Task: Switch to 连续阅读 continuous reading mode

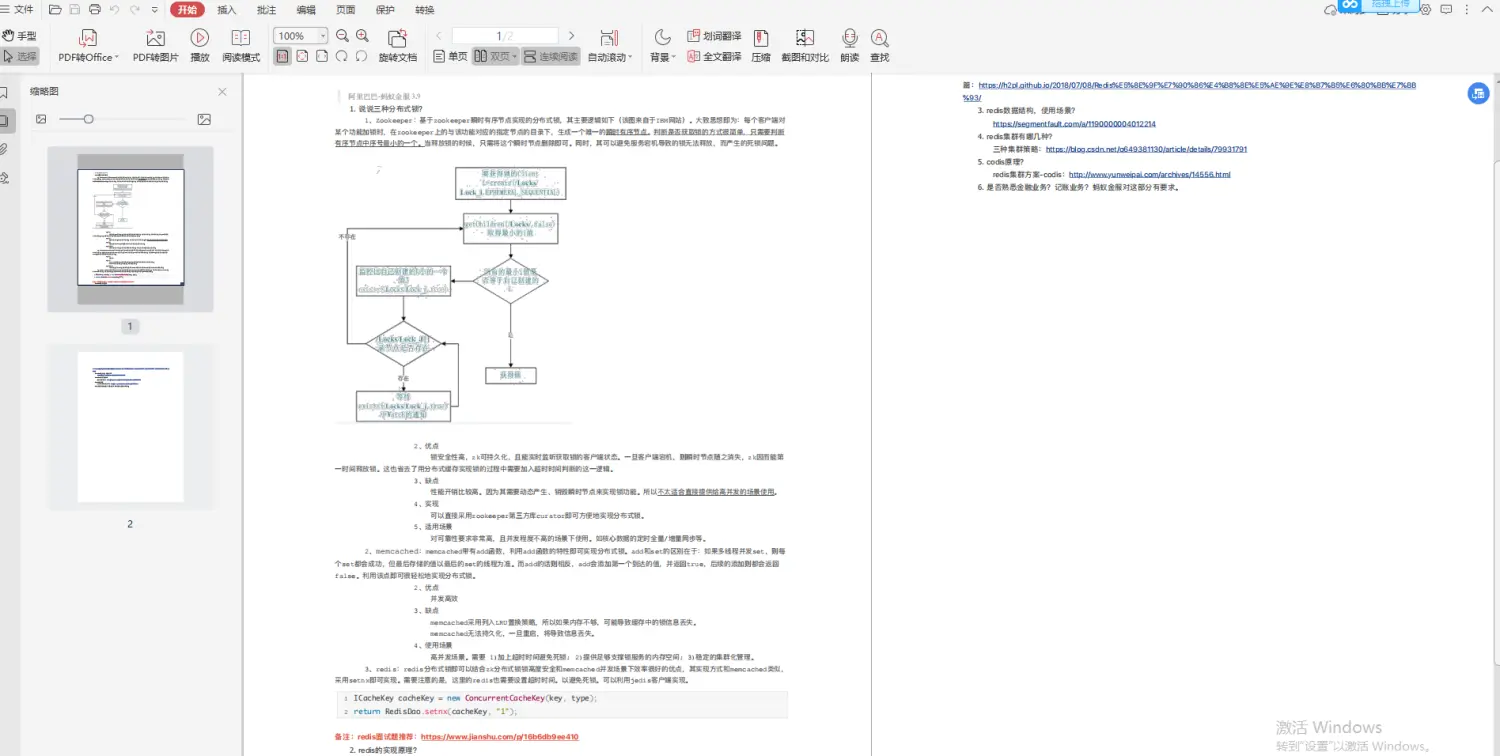Action: point(549,57)
